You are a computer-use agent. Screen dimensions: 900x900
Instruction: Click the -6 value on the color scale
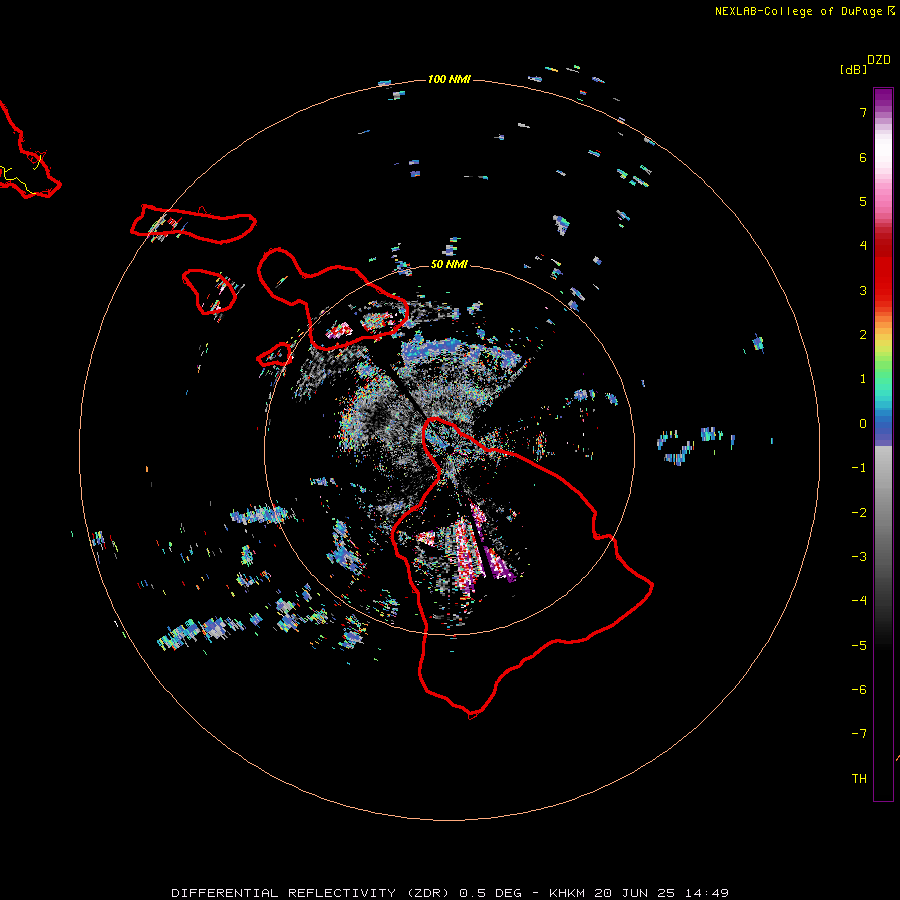(859, 690)
